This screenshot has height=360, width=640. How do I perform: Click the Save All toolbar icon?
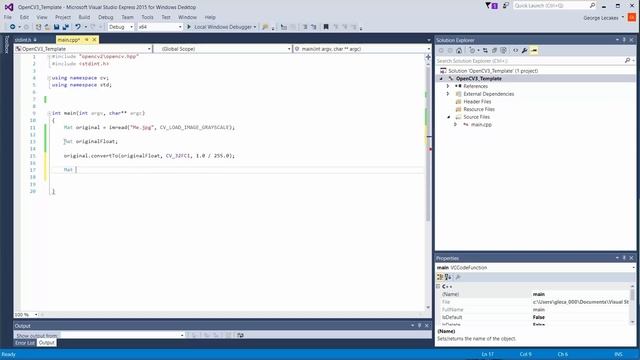65,27
